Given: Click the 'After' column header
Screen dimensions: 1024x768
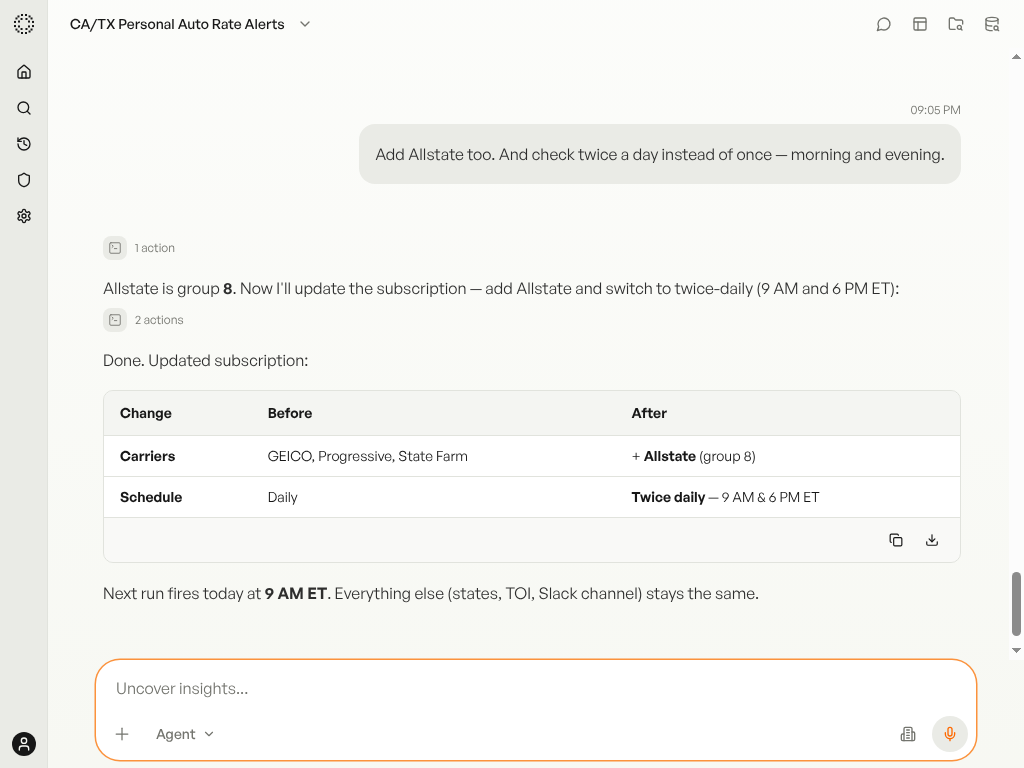Looking at the screenshot, I should [x=649, y=413].
